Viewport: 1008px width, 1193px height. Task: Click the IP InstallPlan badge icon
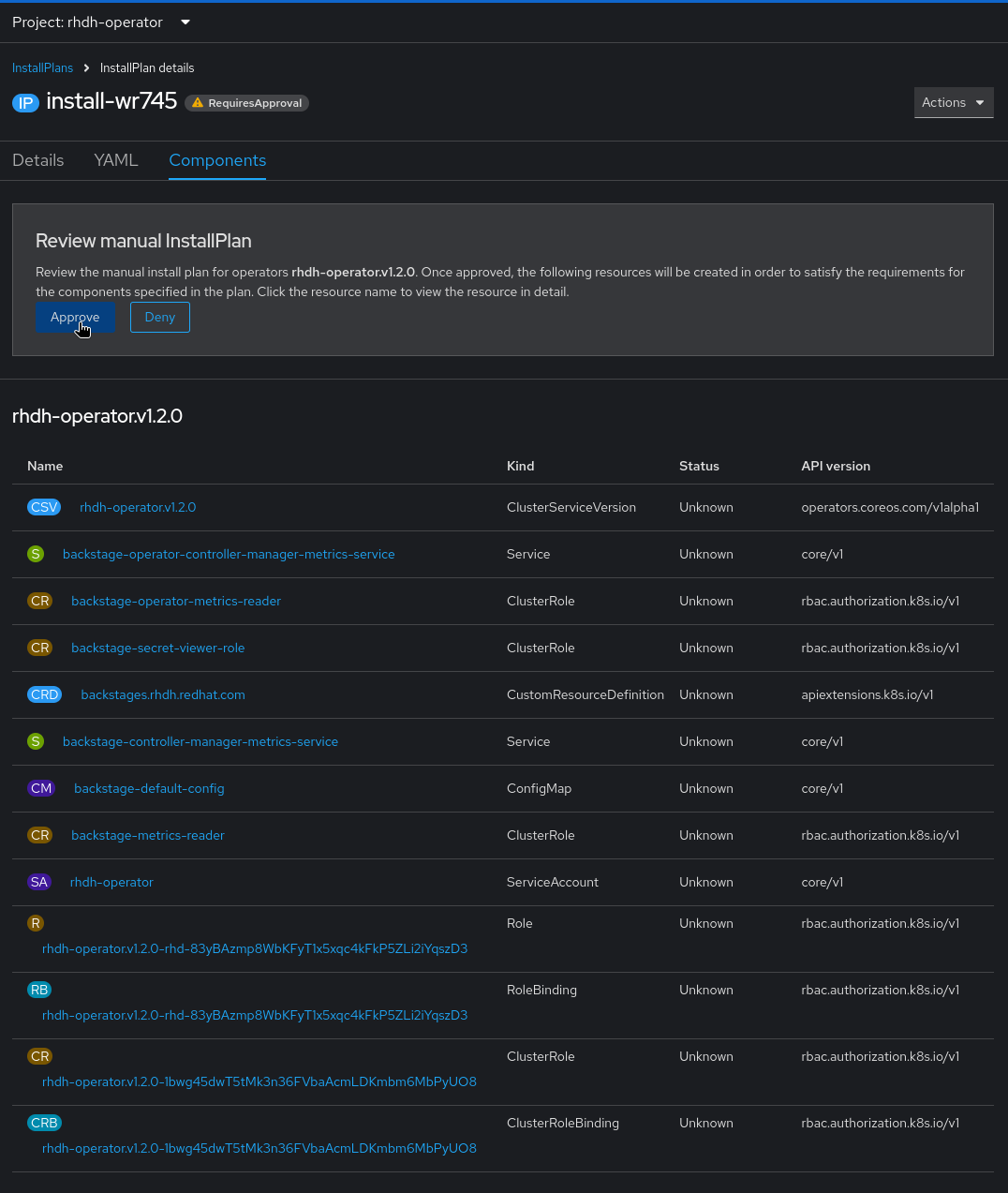pos(25,103)
